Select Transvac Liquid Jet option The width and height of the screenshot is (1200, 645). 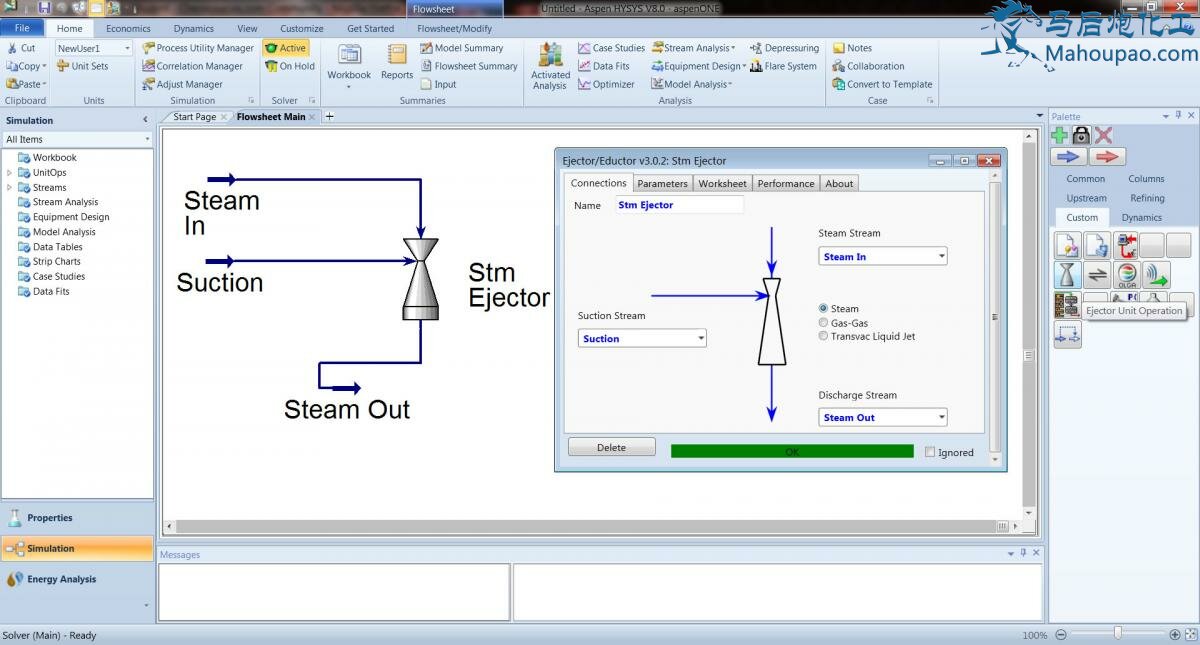point(823,337)
